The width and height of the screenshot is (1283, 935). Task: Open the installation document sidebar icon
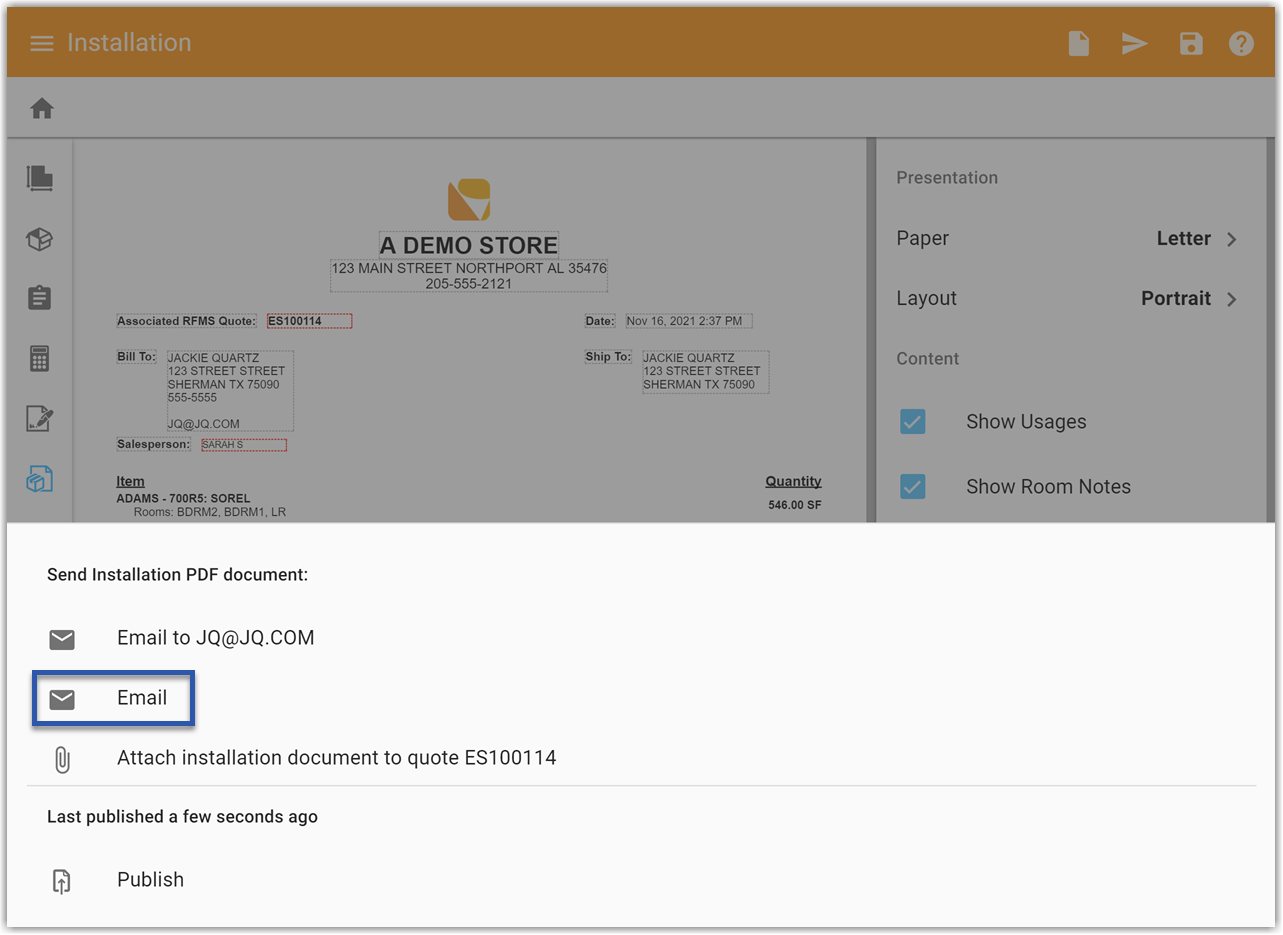click(x=40, y=480)
